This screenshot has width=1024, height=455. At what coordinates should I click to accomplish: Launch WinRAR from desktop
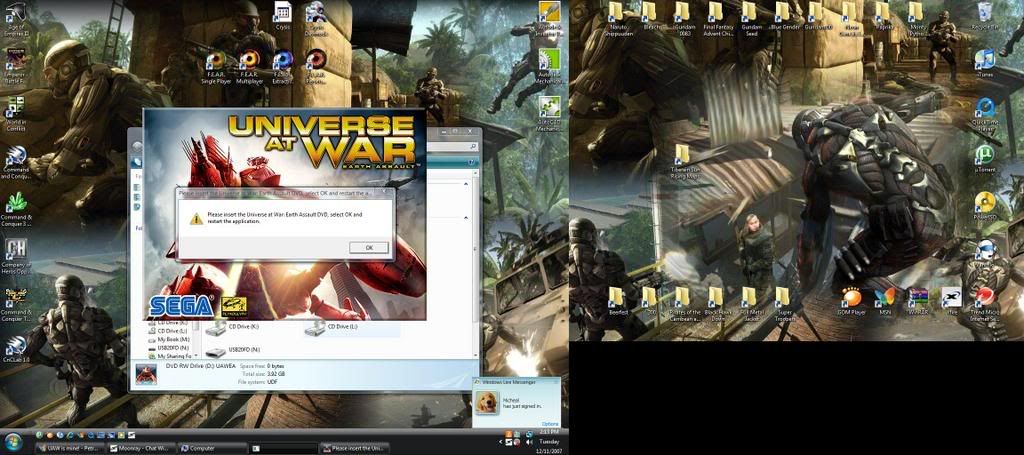918,302
